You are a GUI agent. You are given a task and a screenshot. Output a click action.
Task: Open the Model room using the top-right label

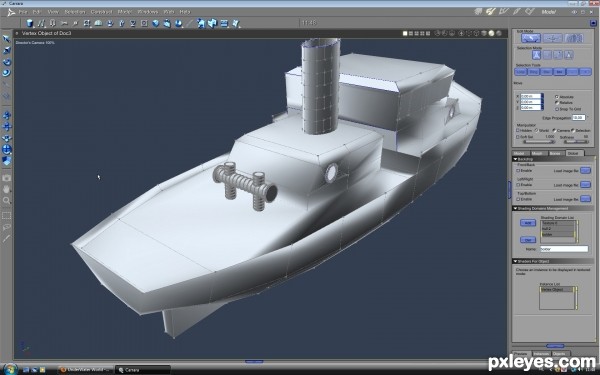548,12
